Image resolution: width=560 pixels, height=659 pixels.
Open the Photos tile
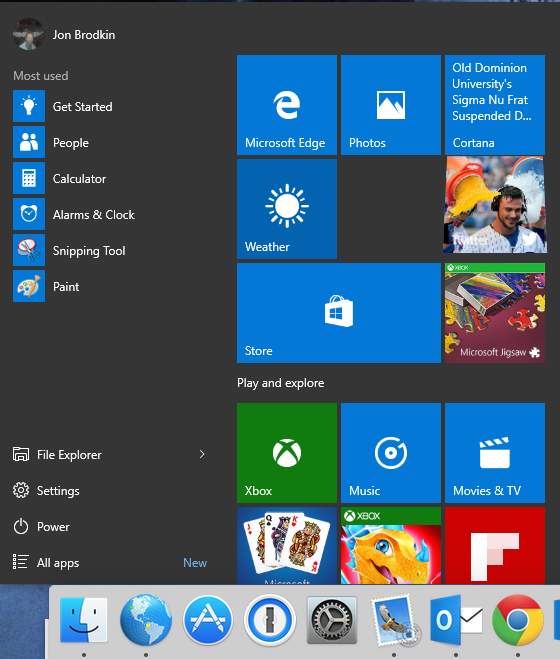tap(391, 105)
